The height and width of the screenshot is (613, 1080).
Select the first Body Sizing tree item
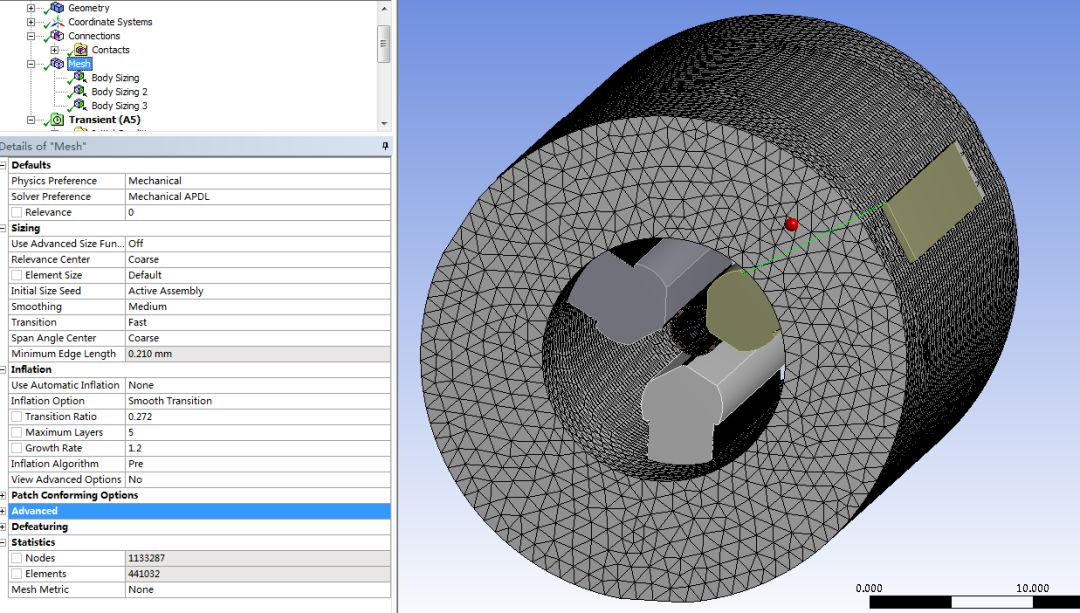click(x=115, y=78)
